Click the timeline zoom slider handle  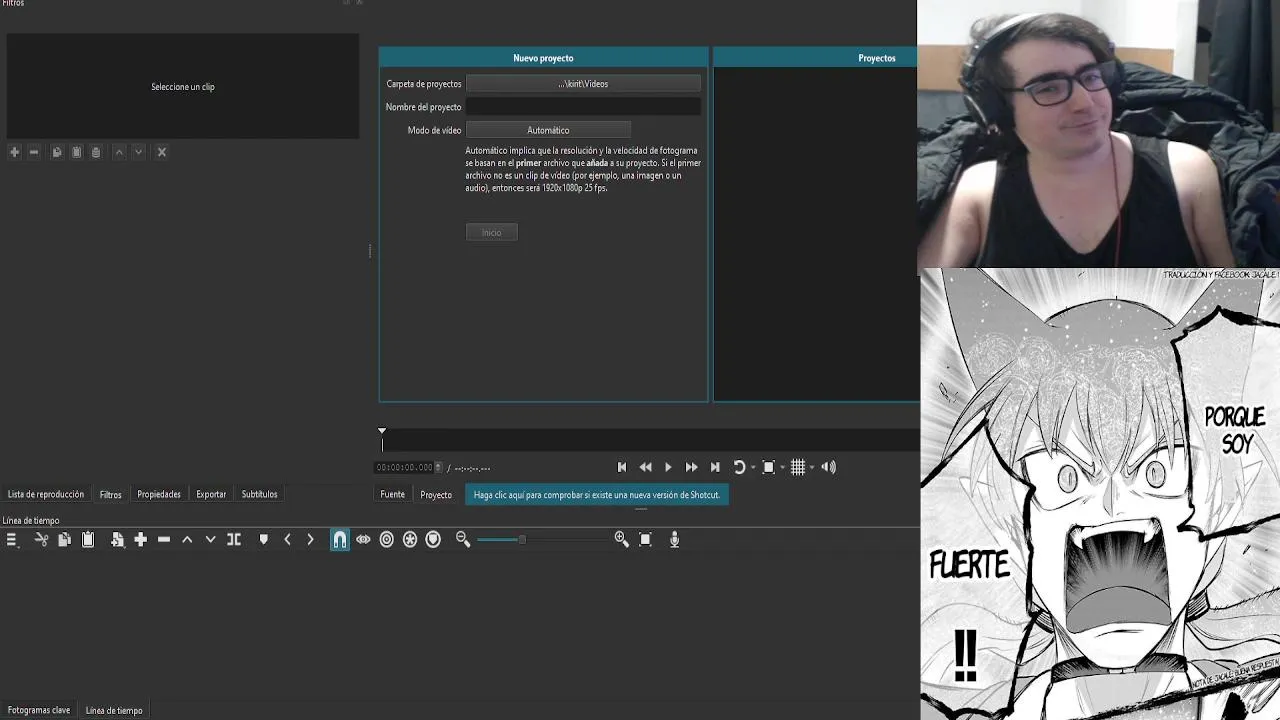521,539
